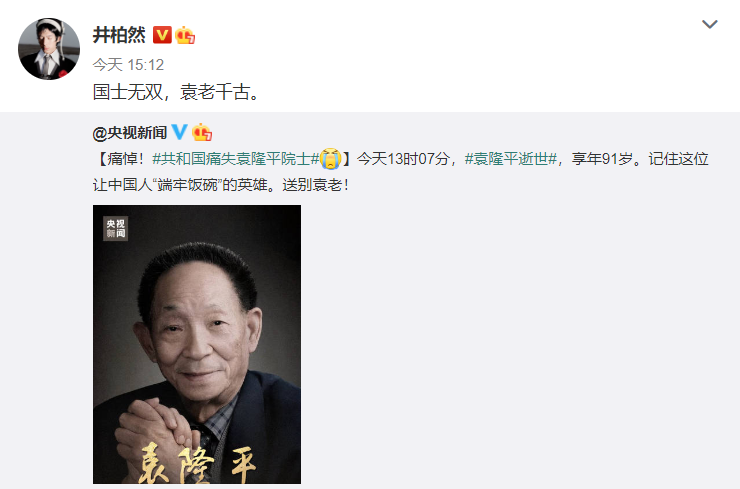
Task: Click the username 井柏然
Action: coord(119,35)
